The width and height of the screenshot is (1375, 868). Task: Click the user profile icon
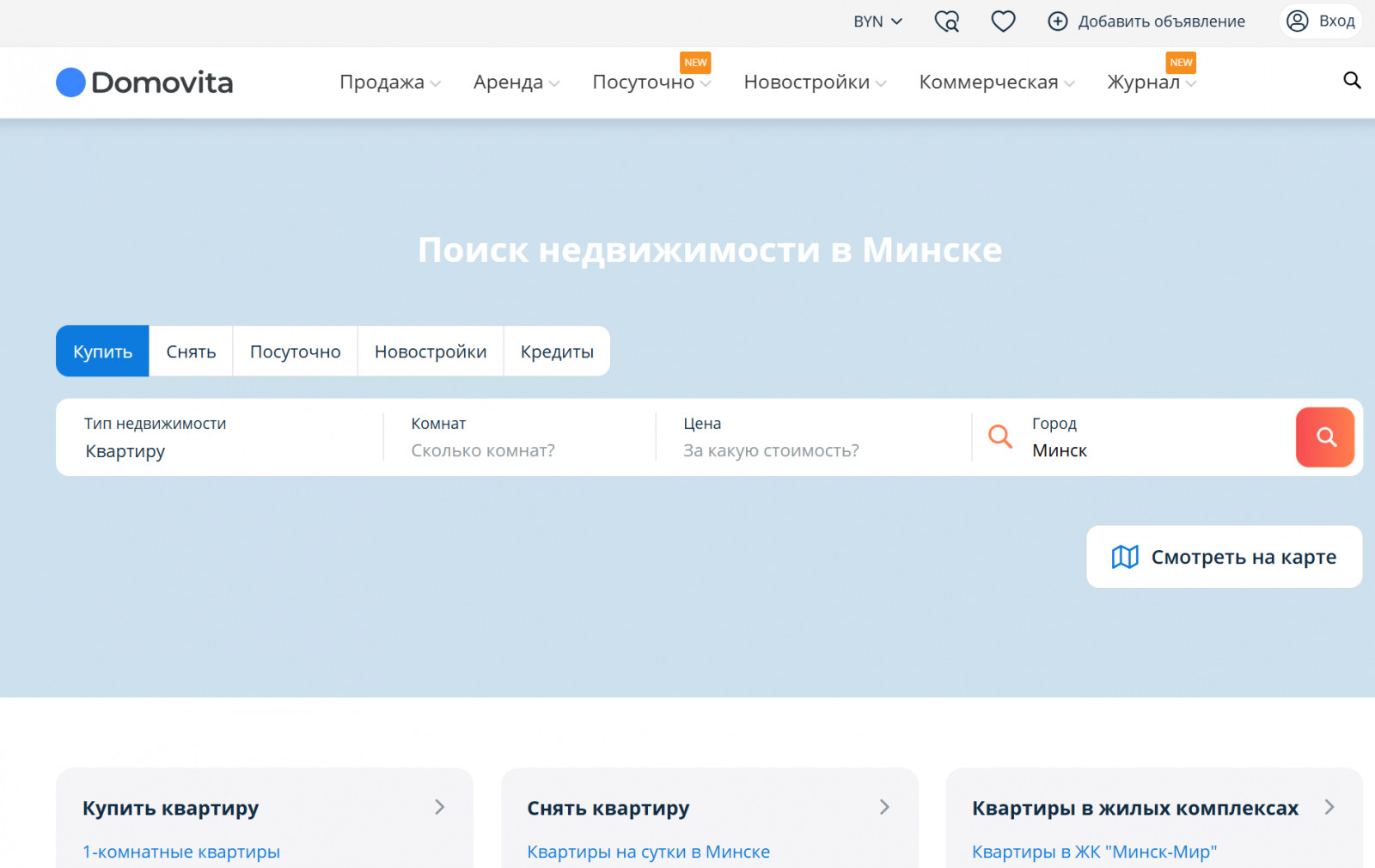1298,21
